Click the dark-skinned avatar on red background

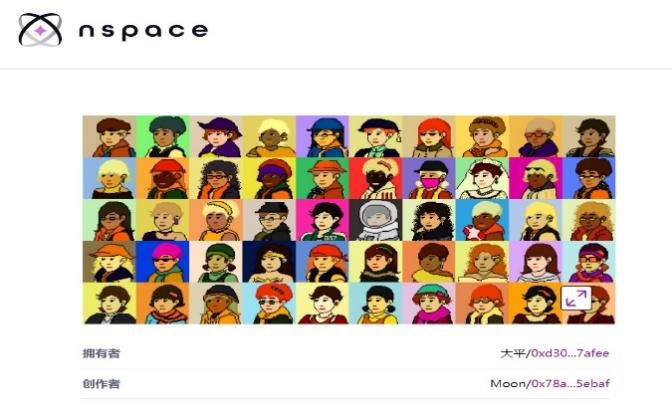[x=376, y=178]
